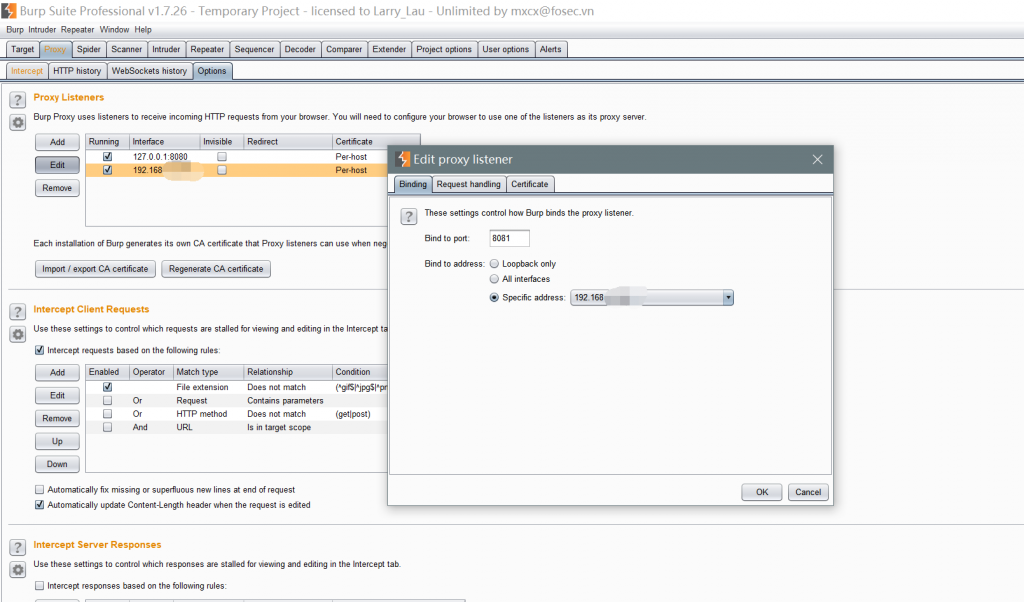Disable the File extension rule checkbox
This screenshot has height=602, width=1024.
point(108,387)
